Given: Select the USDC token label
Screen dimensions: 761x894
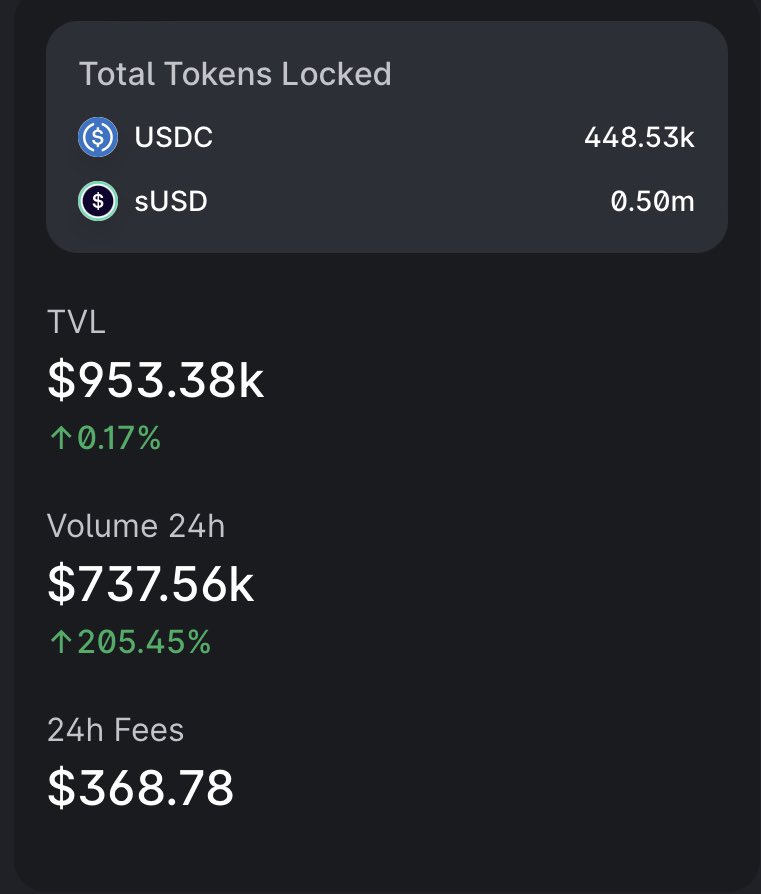Looking at the screenshot, I should tap(174, 137).
